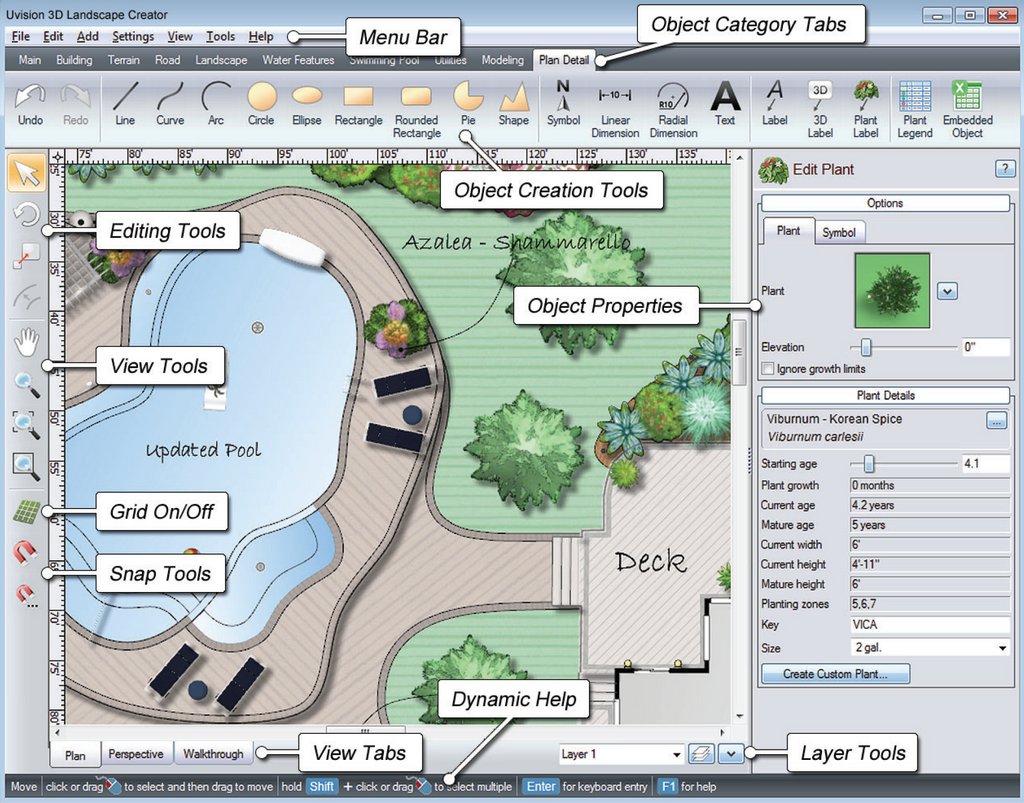Switch to the Building category tab
The width and height of the screenshot is (1024, 803).
point(74,60)
